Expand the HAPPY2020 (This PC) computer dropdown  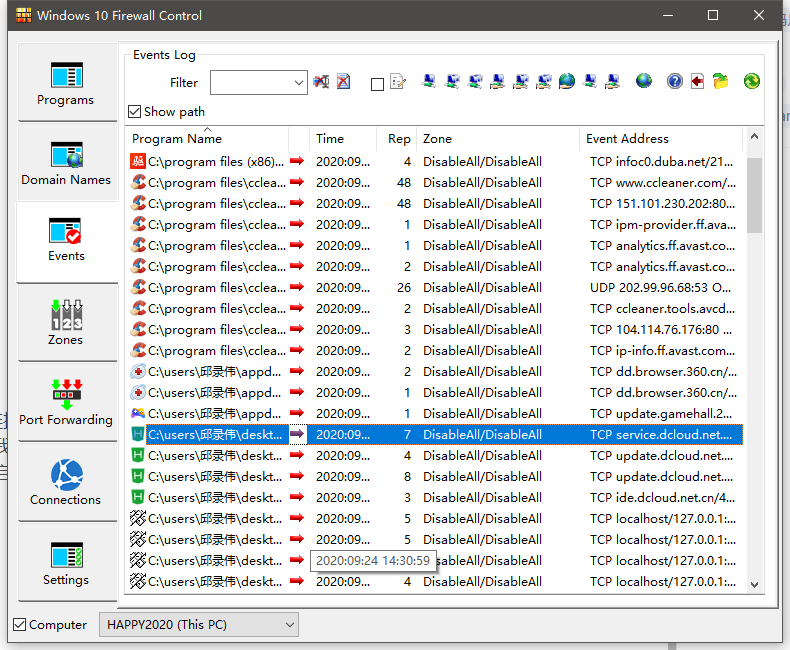pyautogui.click(x=290, y=625)
